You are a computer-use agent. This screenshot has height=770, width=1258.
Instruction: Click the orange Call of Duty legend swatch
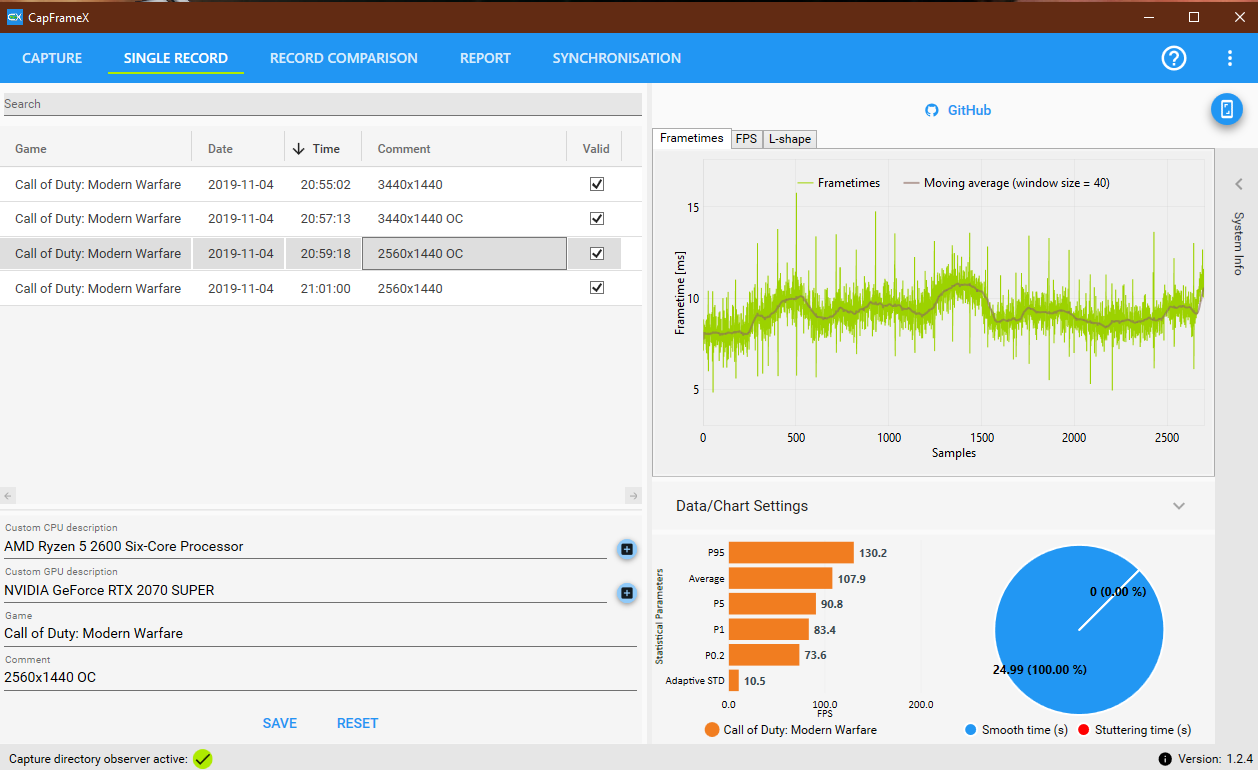click(712, 730)
